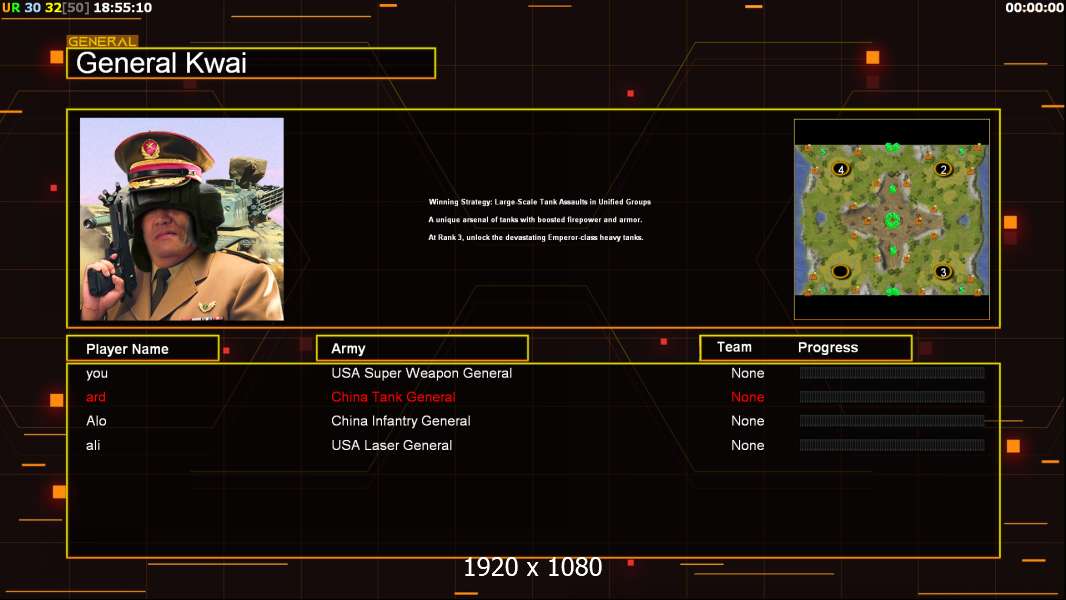Click 'China Infantry General' army entry
The width and height of the screenshot is (1066, 600).
[x=401, y=421]
